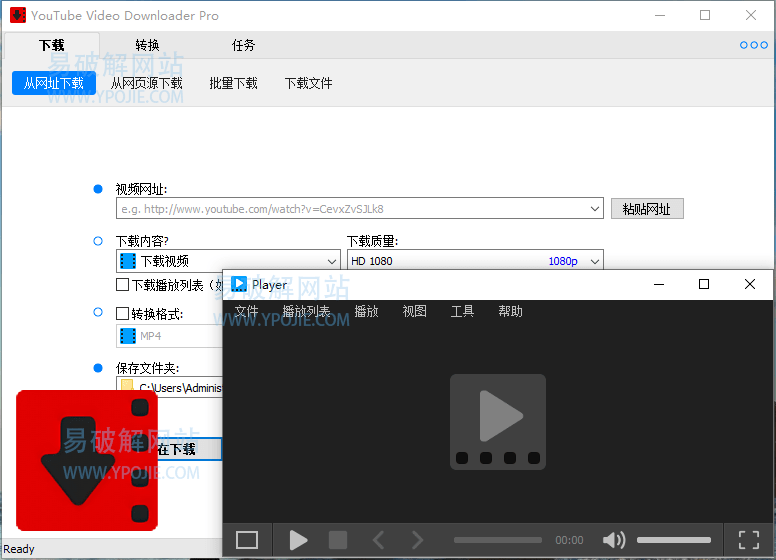
Task: Go to previous track in Player
Action: pos(378,540)
